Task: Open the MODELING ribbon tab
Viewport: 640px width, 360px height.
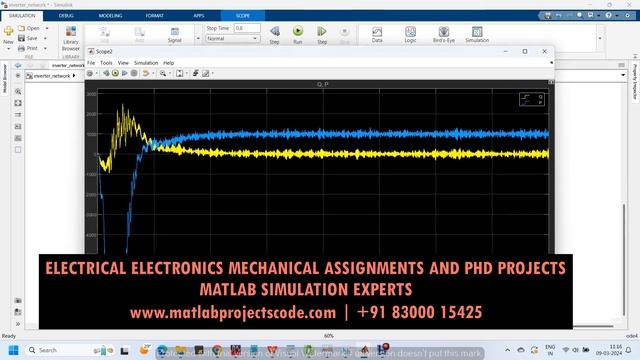Action: [110, 16]
